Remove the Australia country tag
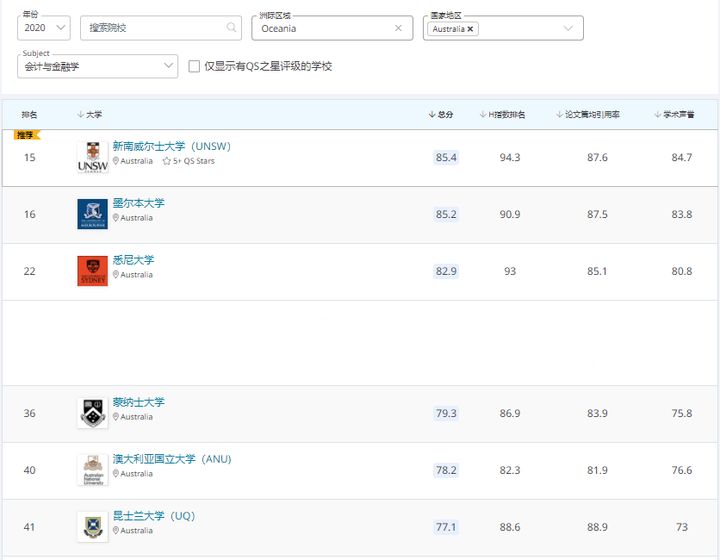The height and width of the screenshot is (560, 720). point(470,29)
